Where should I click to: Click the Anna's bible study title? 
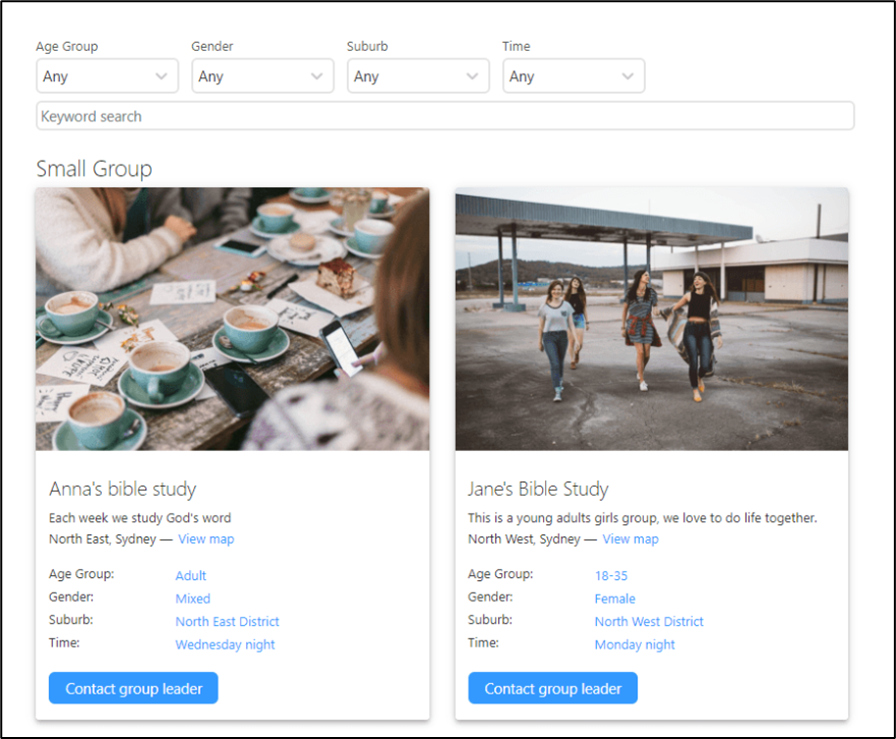[123, 489]
